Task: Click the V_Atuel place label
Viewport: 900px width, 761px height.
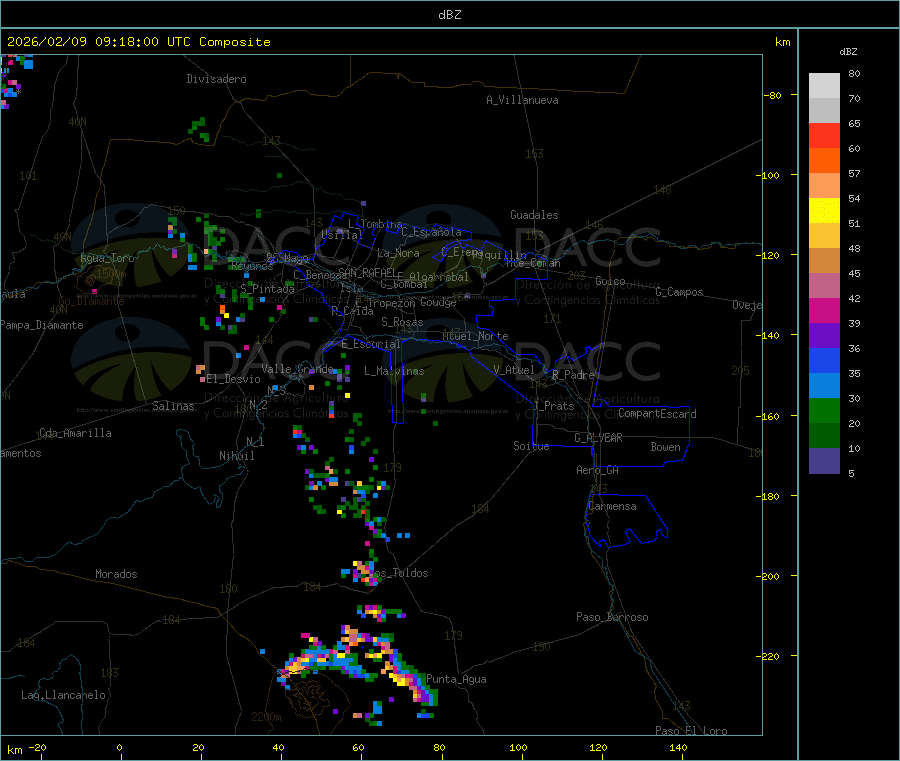Action: click(514, 370)
